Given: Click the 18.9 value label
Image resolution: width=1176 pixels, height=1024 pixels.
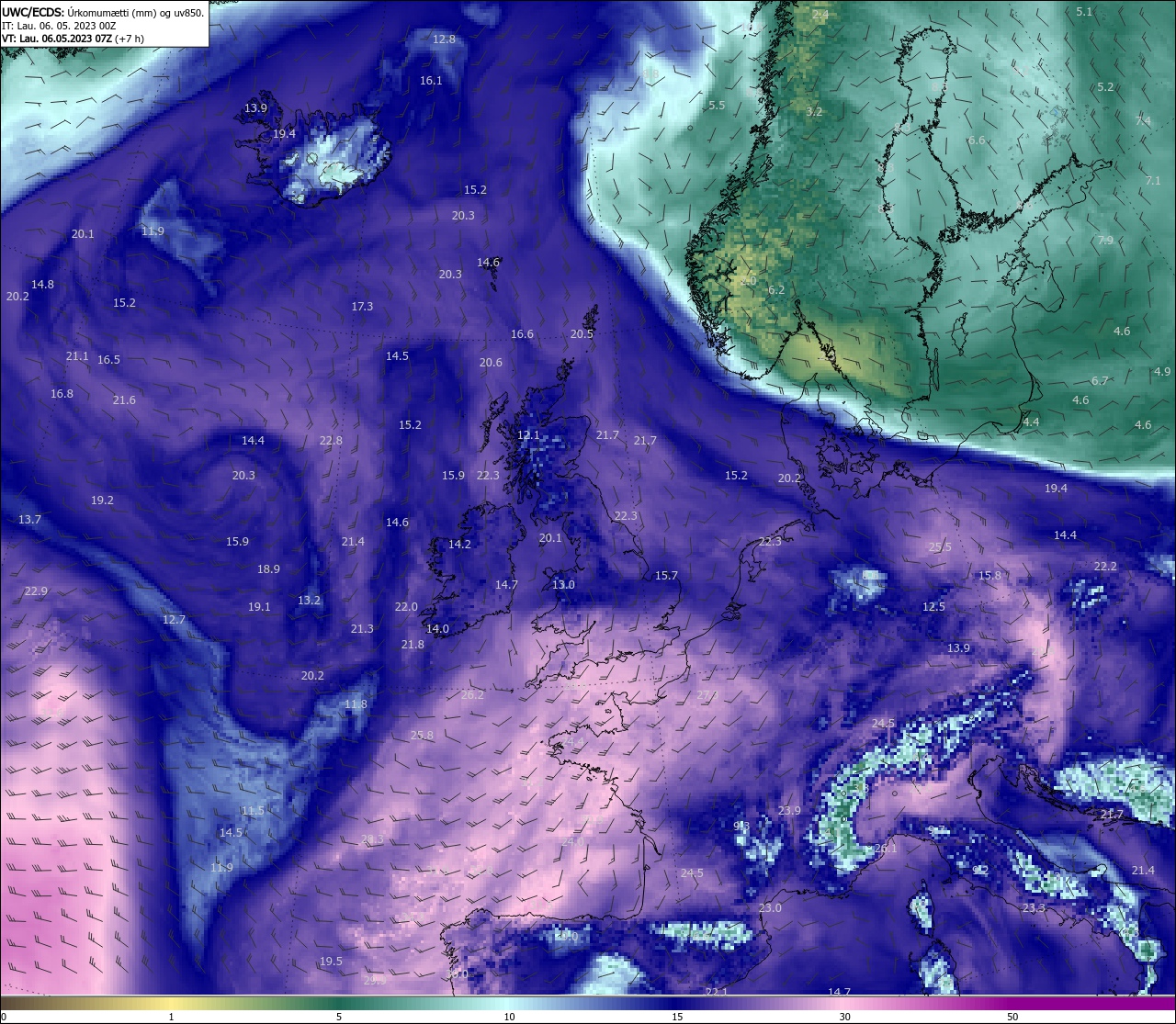Looking at the screenshot, I should [268, 568].
